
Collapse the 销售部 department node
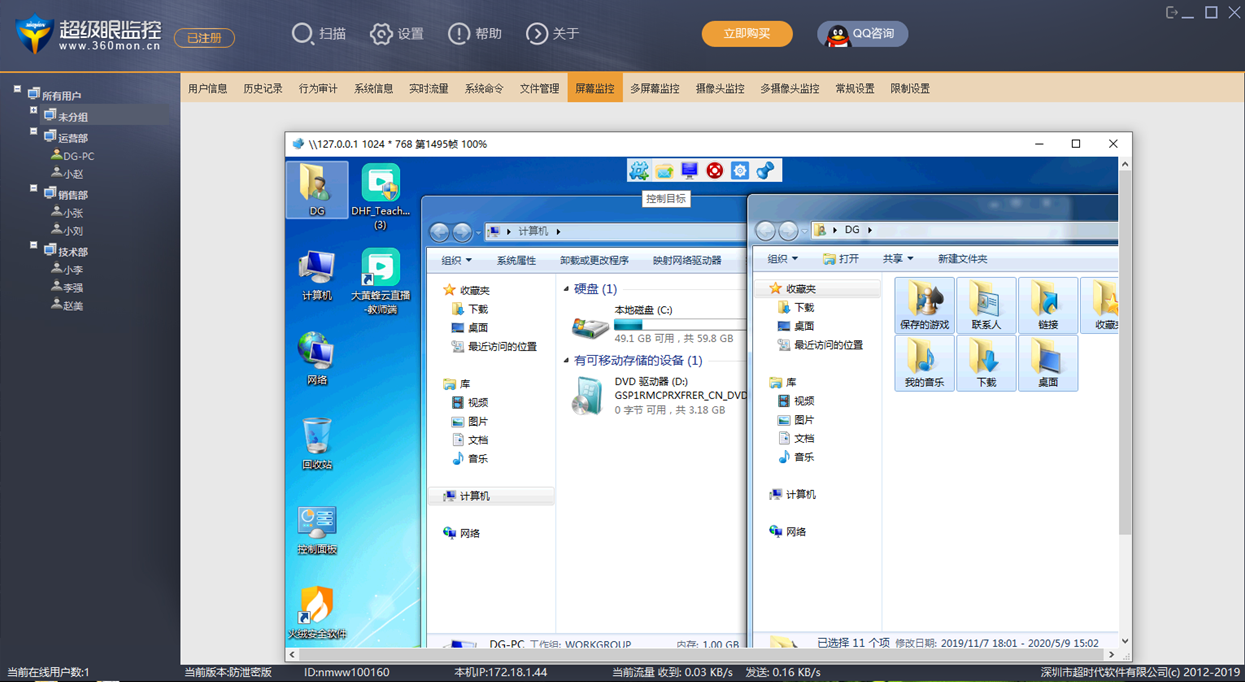coord(33,189)
